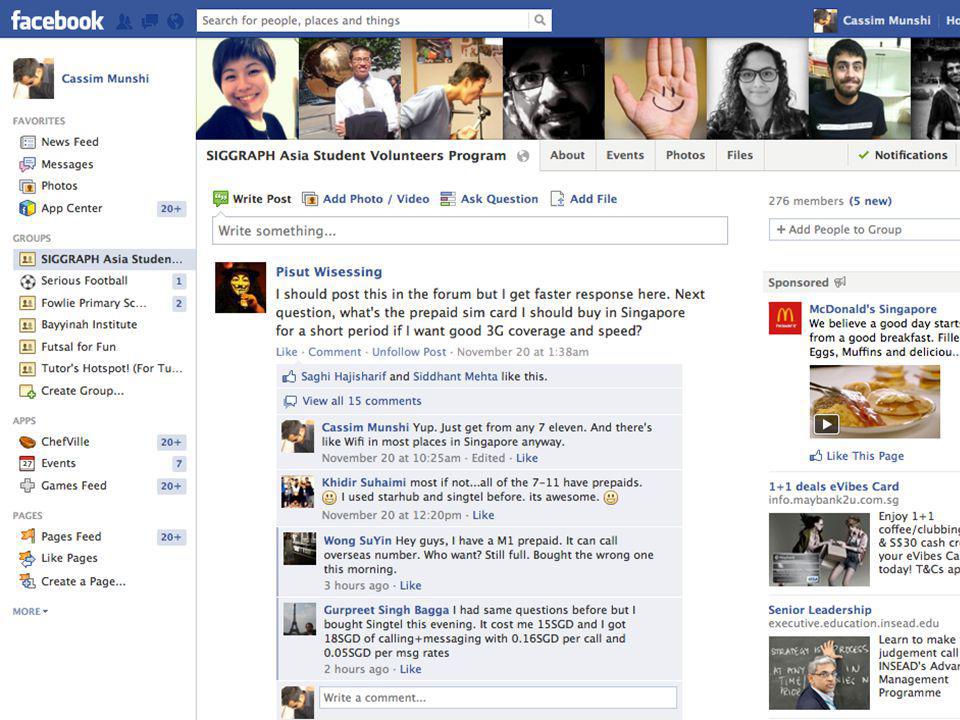
Task: Select Ask Question option
Action: click(x=489, y=199)
